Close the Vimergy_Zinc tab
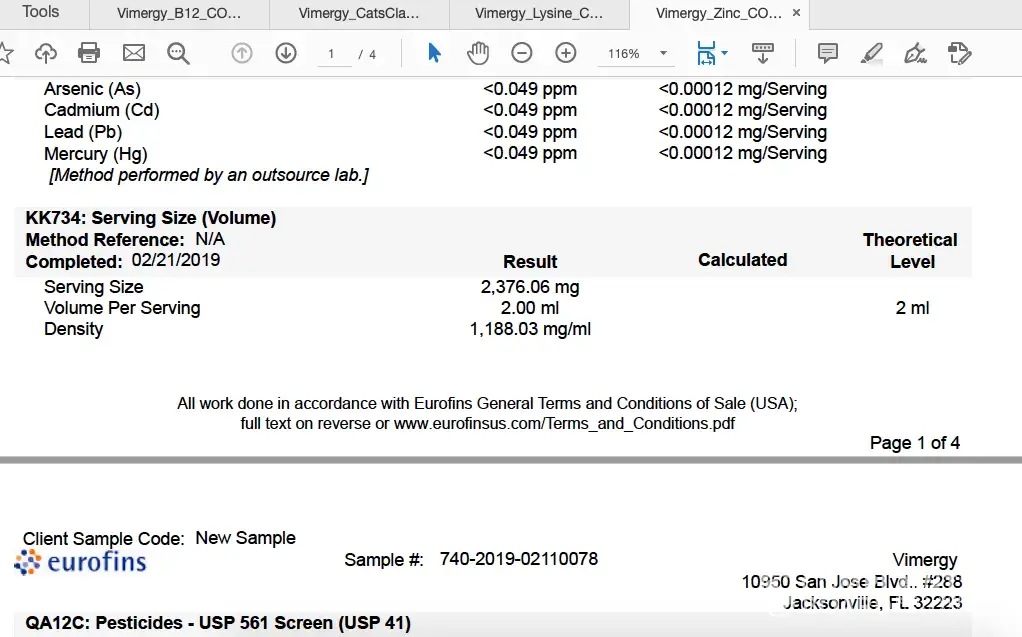 coord(796,14)
